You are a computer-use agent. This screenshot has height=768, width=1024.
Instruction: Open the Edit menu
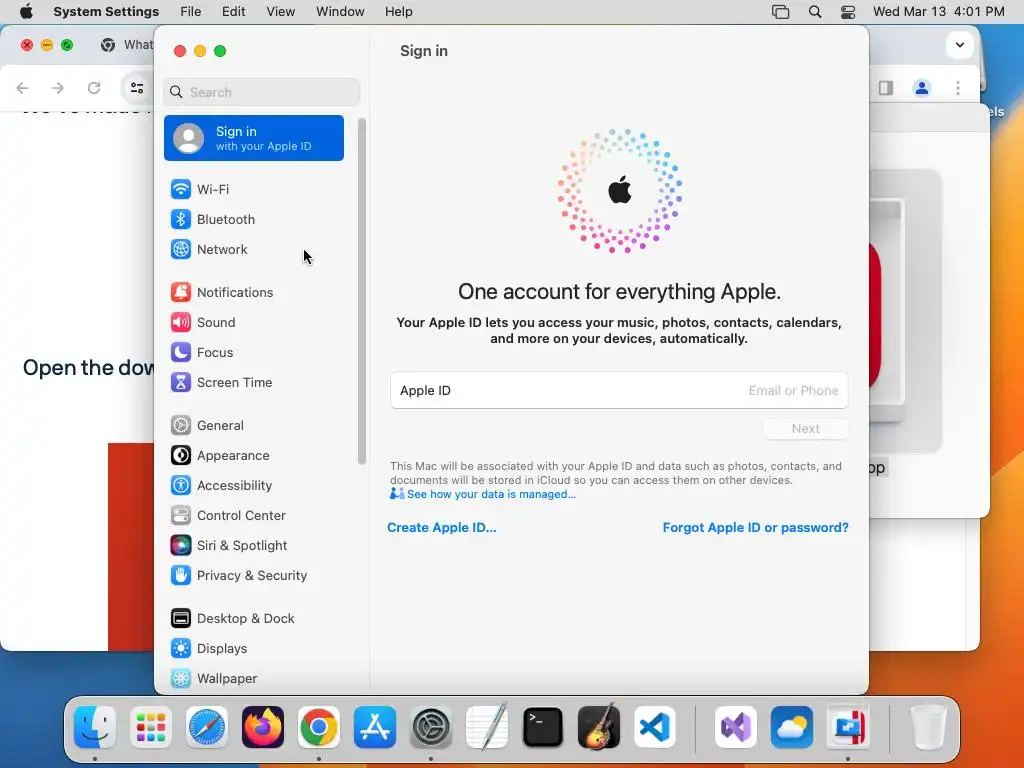coord(234,12)
